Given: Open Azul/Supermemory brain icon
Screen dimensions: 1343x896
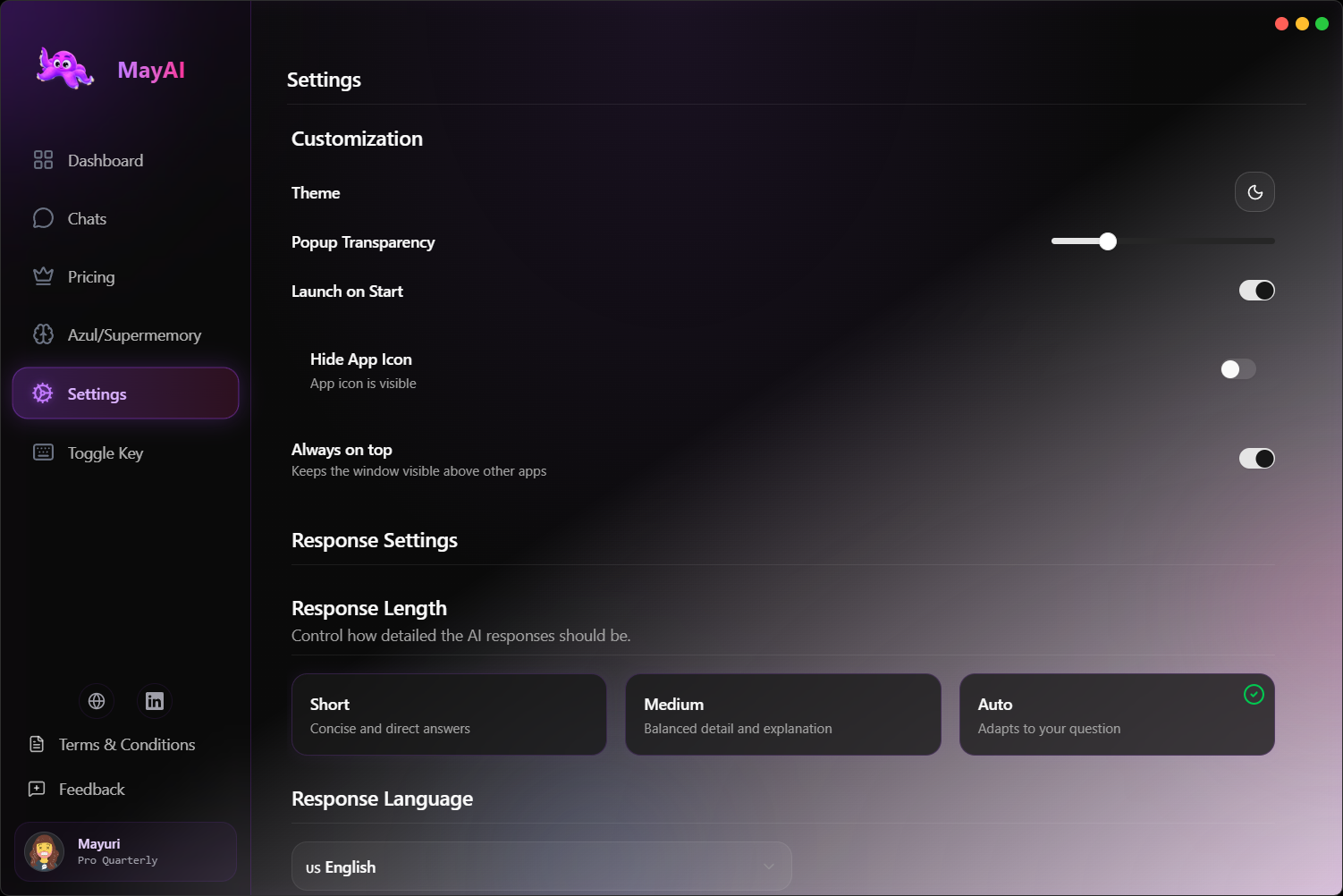Looking at the screenshot, I should coord(43,334).
